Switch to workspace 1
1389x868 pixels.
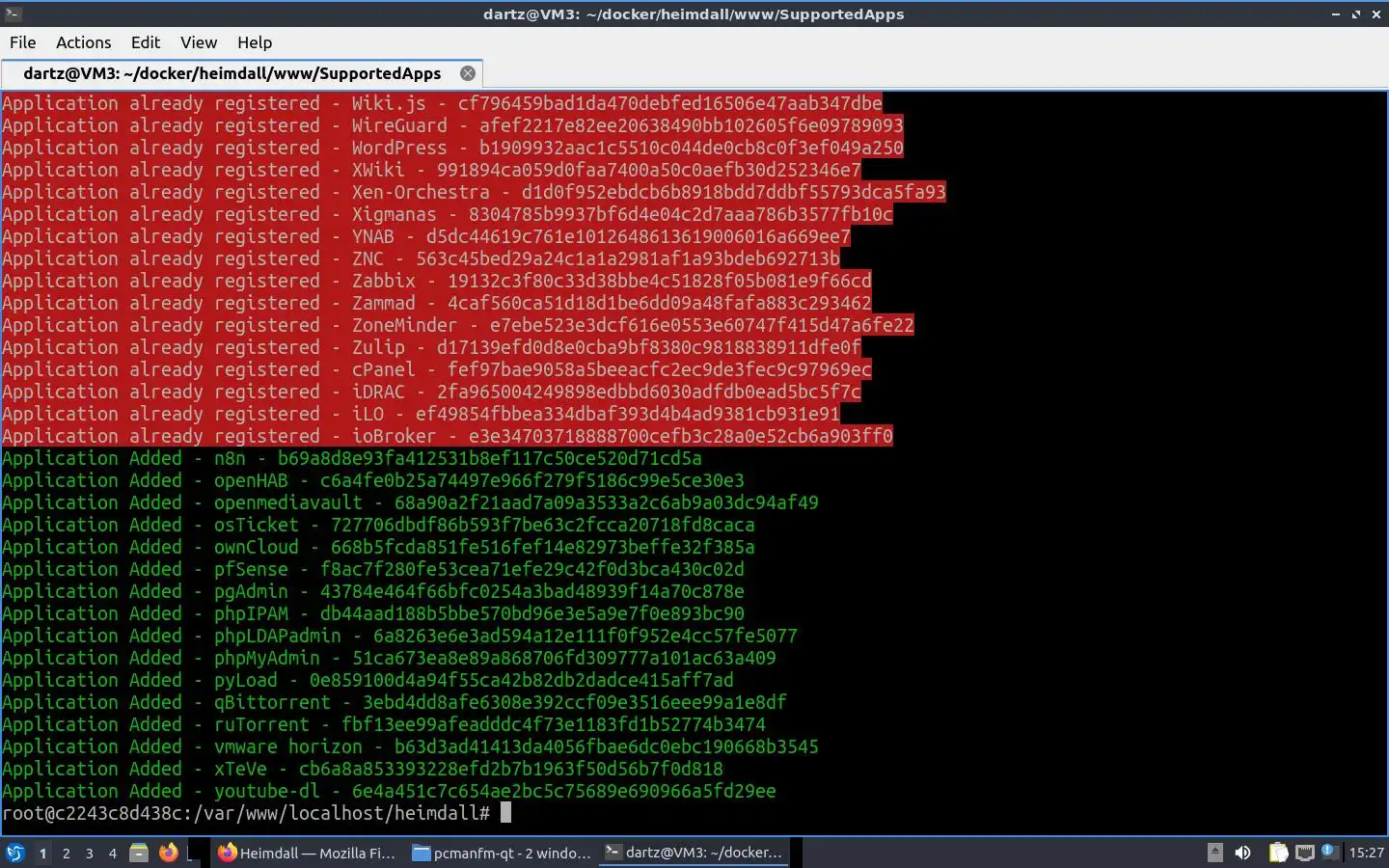[x=42, y=854]
